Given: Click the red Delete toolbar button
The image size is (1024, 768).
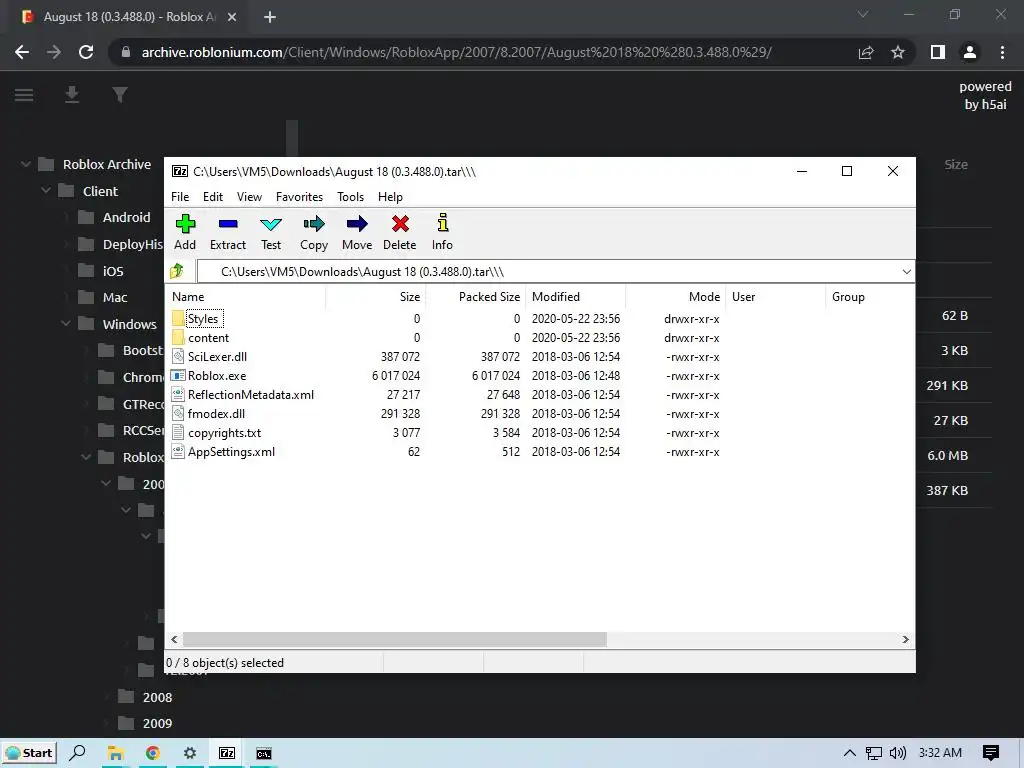Looking at the screenshot, I should pos(400,232).
